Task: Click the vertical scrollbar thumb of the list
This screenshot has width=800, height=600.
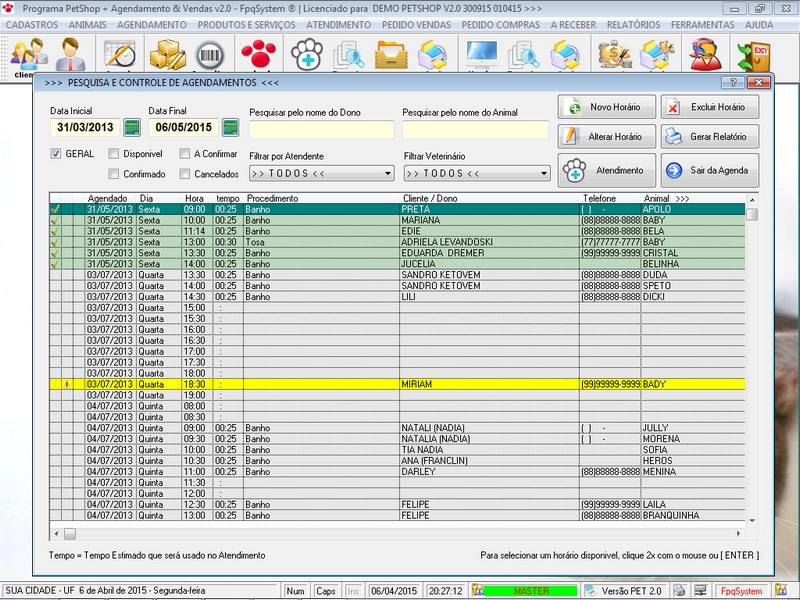Action: click(752, 214)
